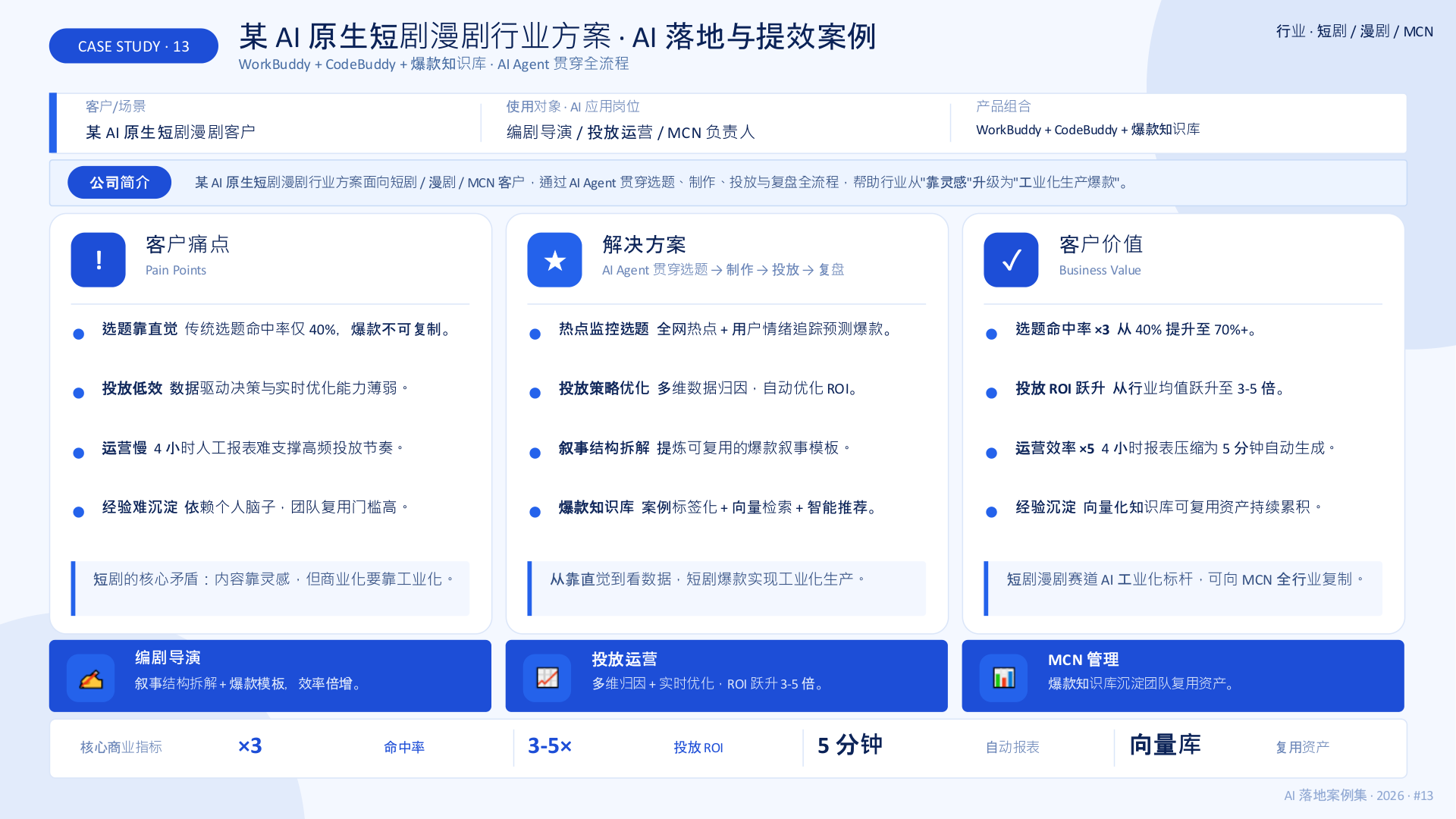Viewport: 1456px width, 819px height.
Task: Click the text 叙事结构拆解 + 爆款模板
Action: pos(248,684)
